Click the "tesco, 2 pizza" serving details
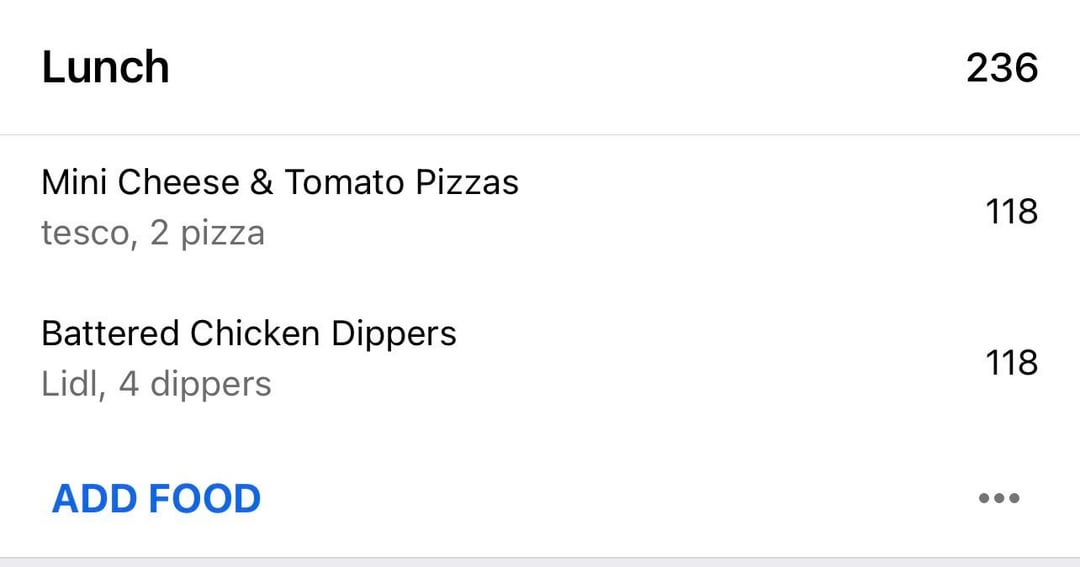Viewport: 1080px width, 567px height. pyautogui.click(x=153, y=234)
